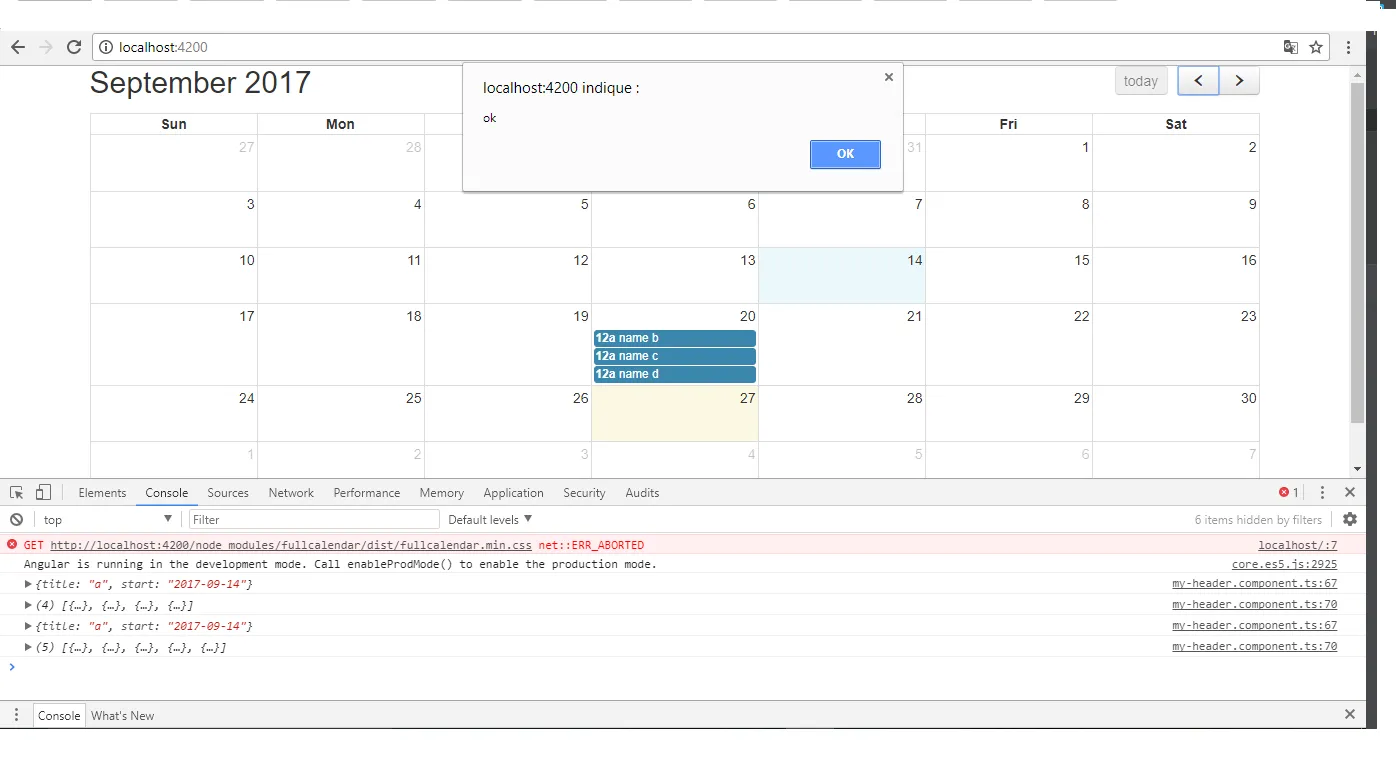Go to previous month in calendar
This screenshot has height=760, width=1396.
coord(1198,81)
